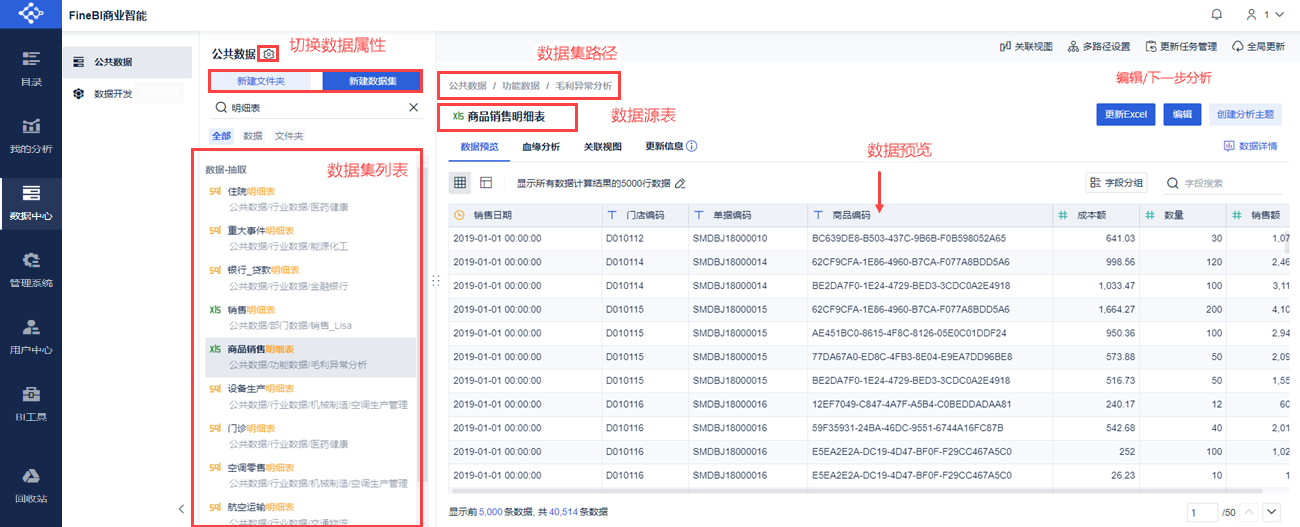The image size is (1300, 527).
Task: Switch to table grid view icon
Action: [460, 183]
